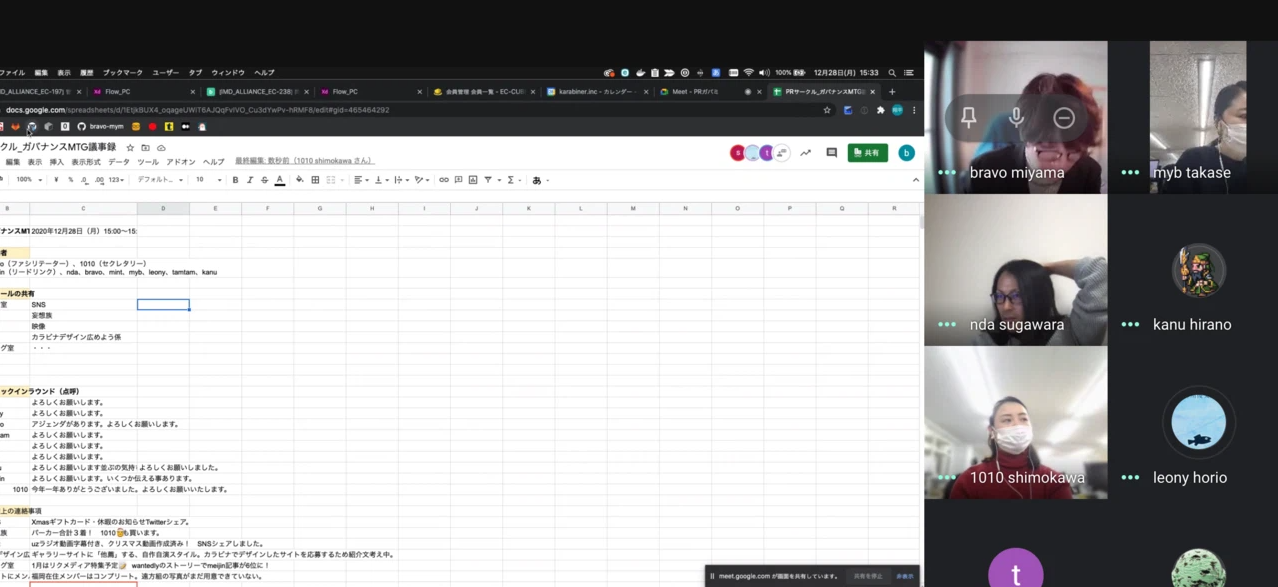The image size is (1278, 587).
Task: Open the activity dashboard trend icon
Action: click(x=805, y=153)
